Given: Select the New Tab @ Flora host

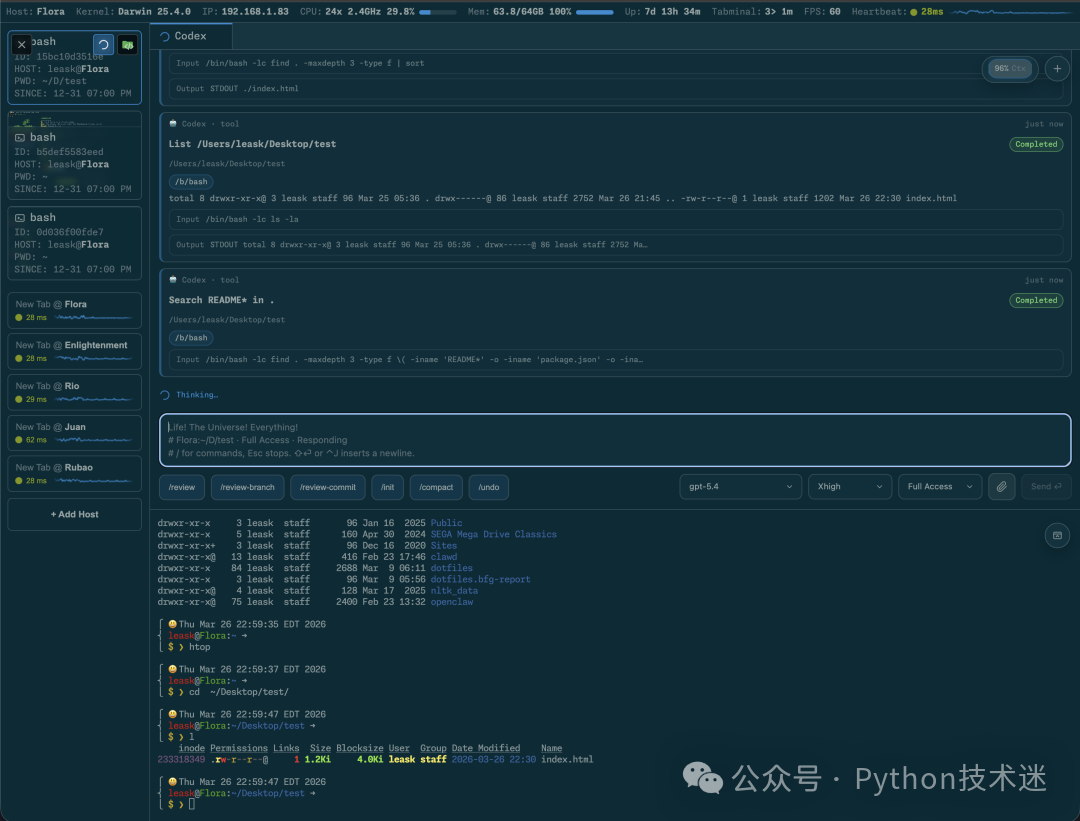Looking at the screenshot, I should click(x=74, y=311).
